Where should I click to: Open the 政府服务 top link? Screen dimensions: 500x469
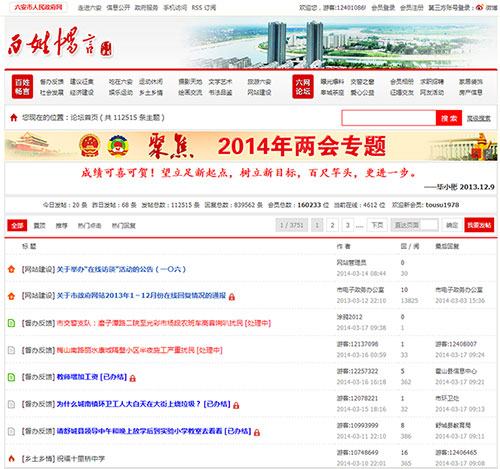[x=146, y=7]
